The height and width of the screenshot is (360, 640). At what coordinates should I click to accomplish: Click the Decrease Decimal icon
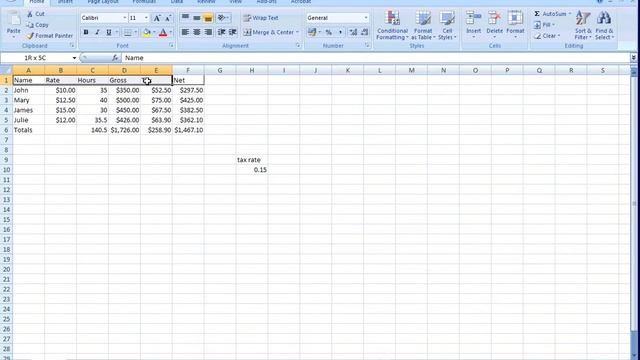(364, 32)
